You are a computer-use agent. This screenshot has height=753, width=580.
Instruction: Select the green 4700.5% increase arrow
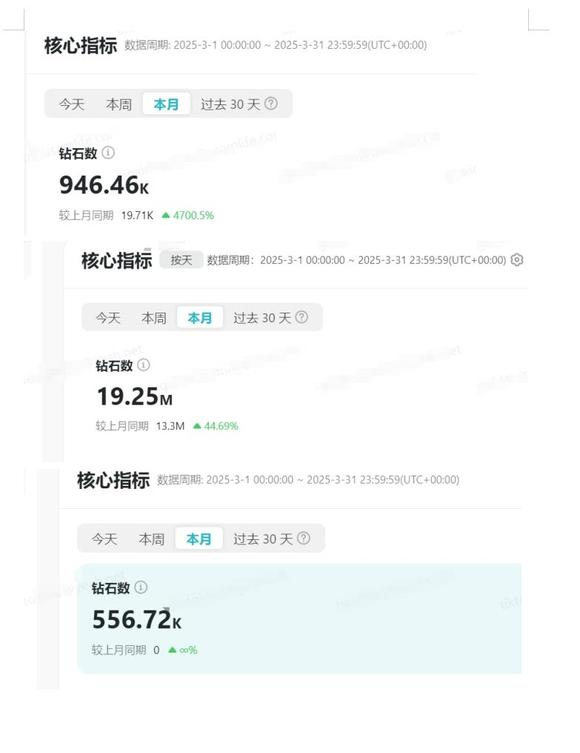166,215
